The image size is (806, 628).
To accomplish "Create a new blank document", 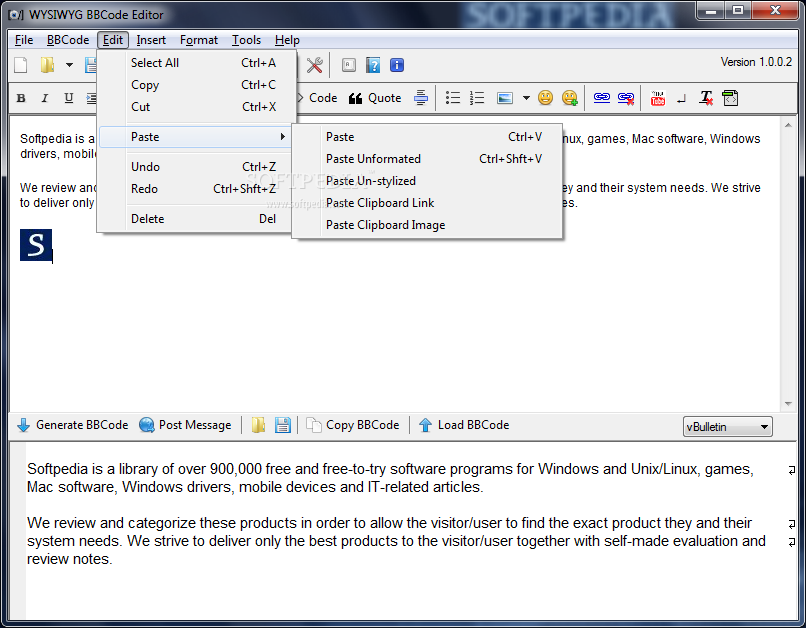I will point(21,65).
